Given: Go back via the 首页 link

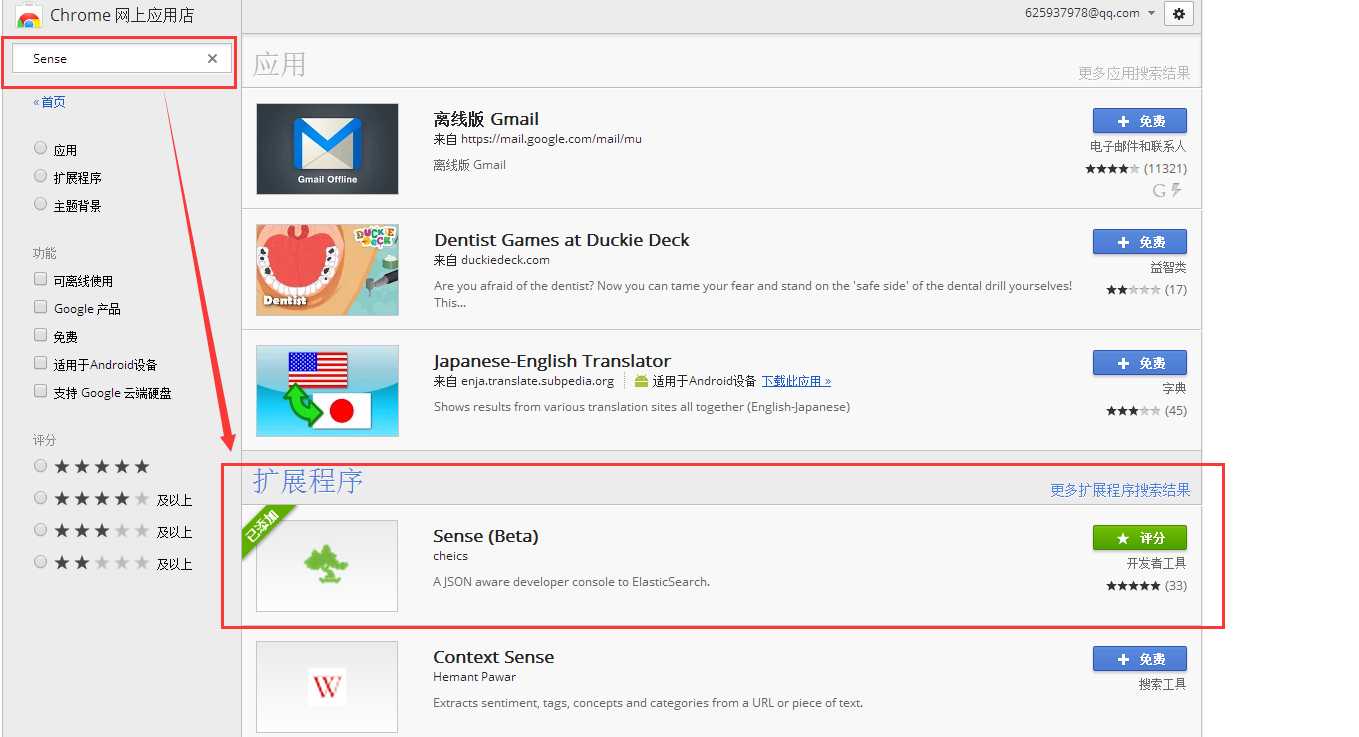Looking at the screenshot, I should point(49,102).
